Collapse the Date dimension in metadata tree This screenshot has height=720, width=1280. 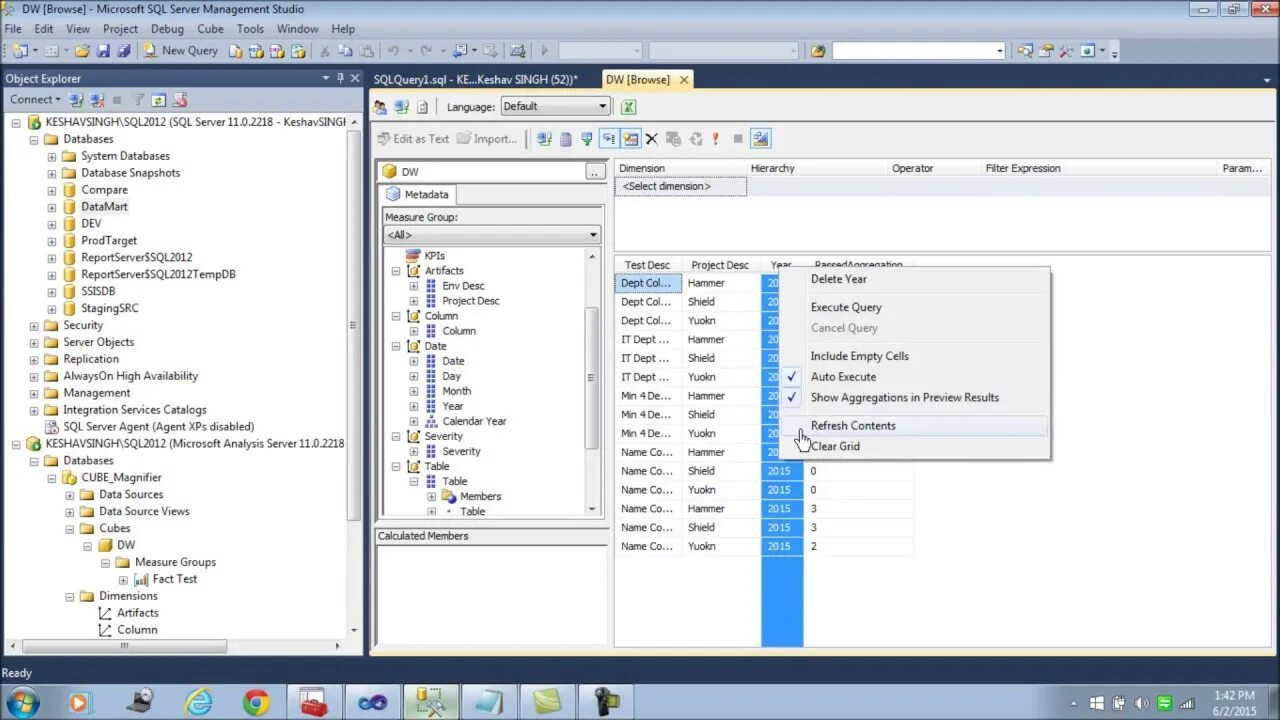[396, 346]
